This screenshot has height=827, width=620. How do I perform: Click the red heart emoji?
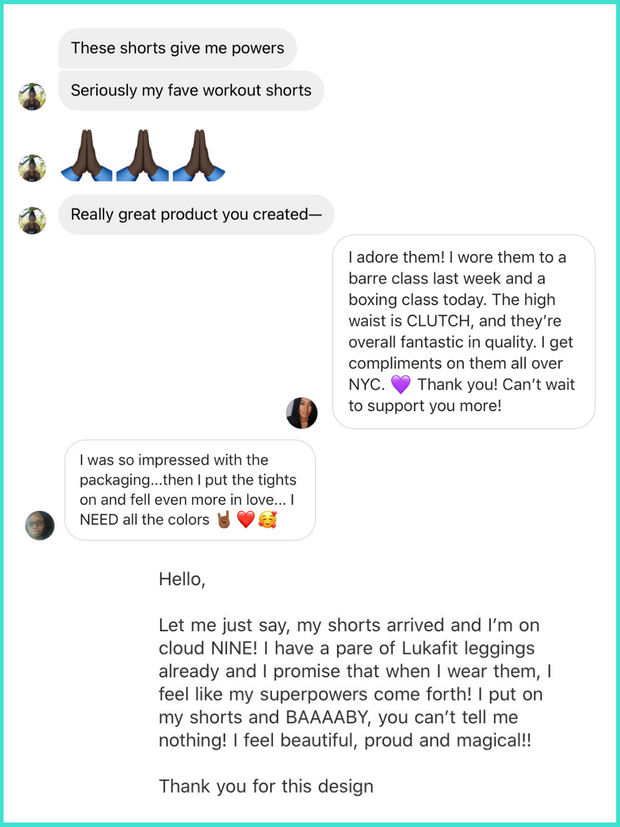[246, 520]
